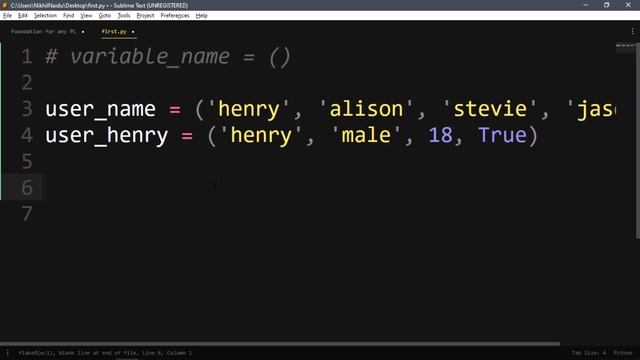Screen dimensions: 640x360
Task: Click the horizontal scrollbar thumb
Action: point(280,344)
